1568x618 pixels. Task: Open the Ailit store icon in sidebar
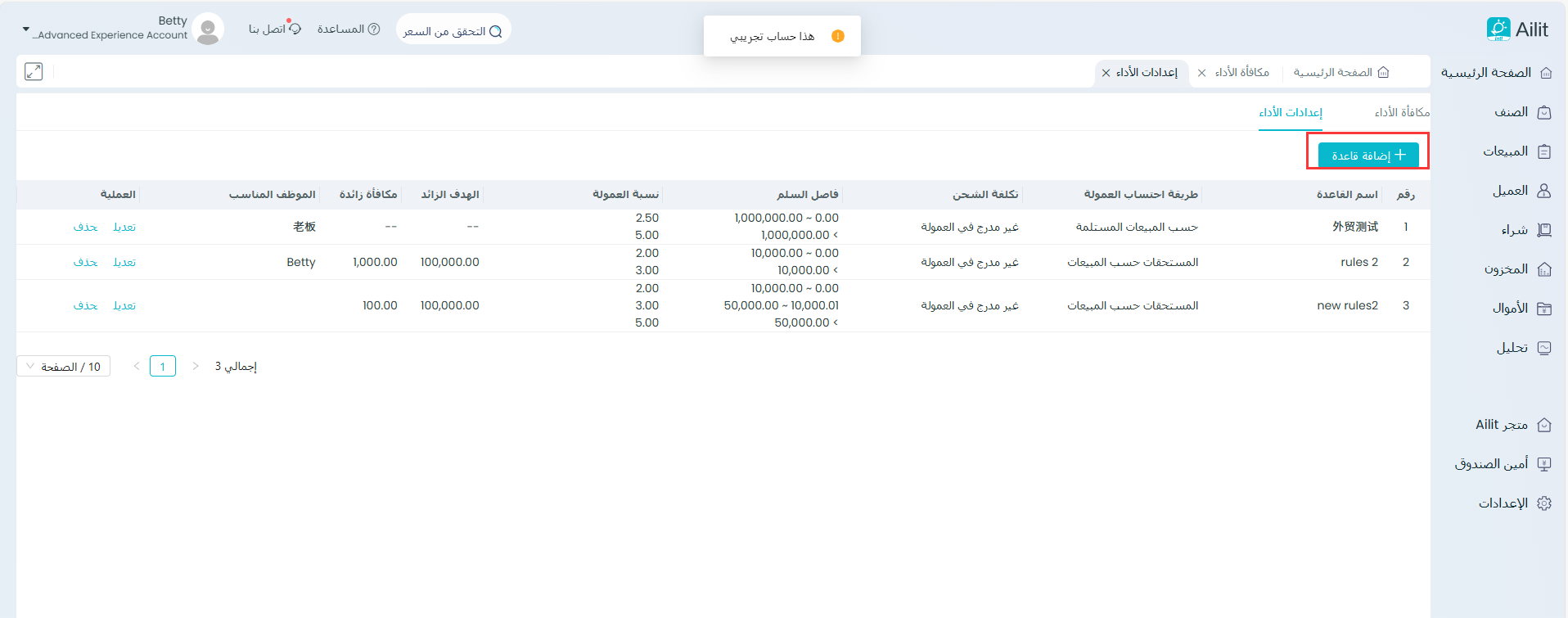click(1544, 425)
